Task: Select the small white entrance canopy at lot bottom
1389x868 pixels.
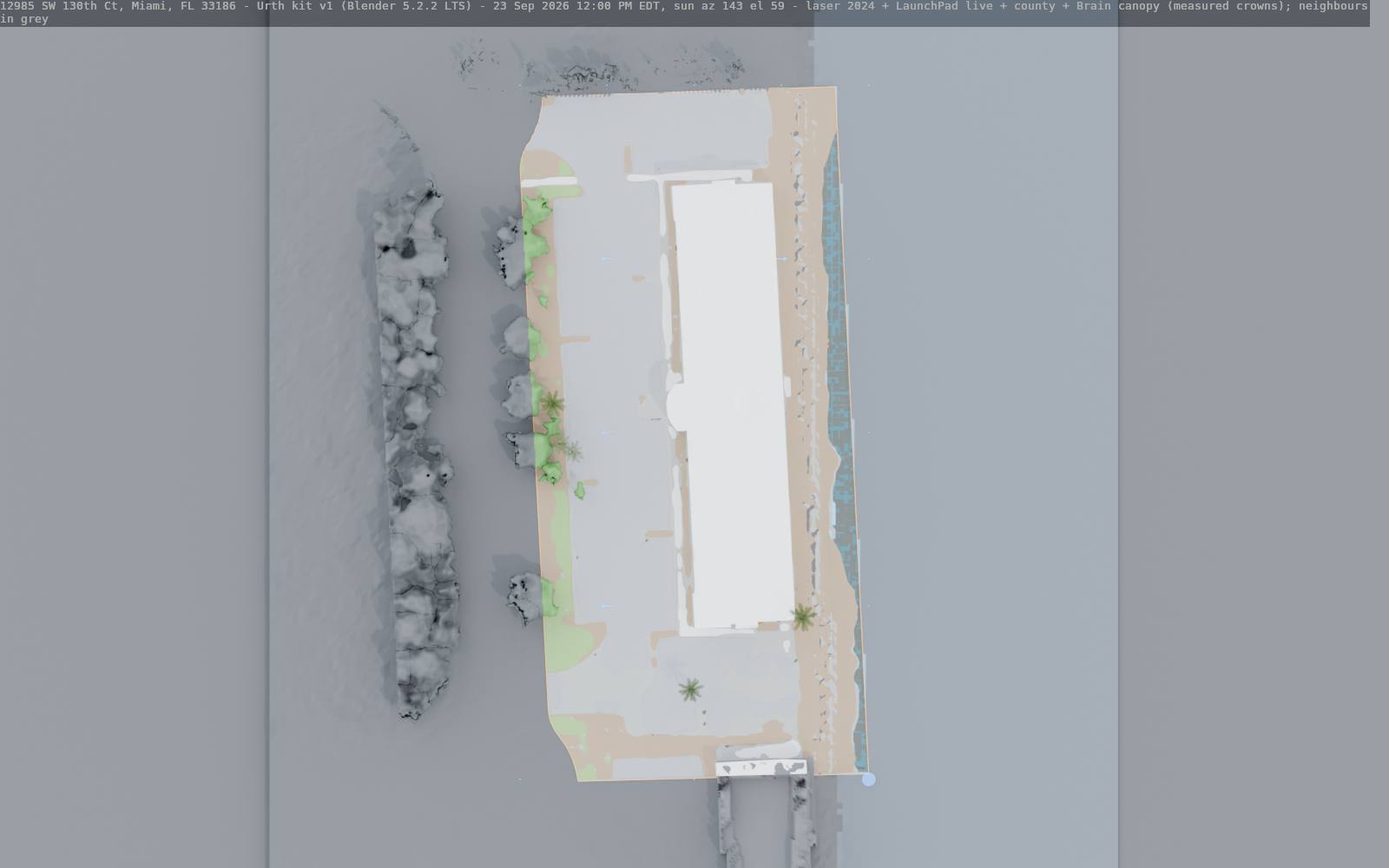Action: [x=761, y=768]
